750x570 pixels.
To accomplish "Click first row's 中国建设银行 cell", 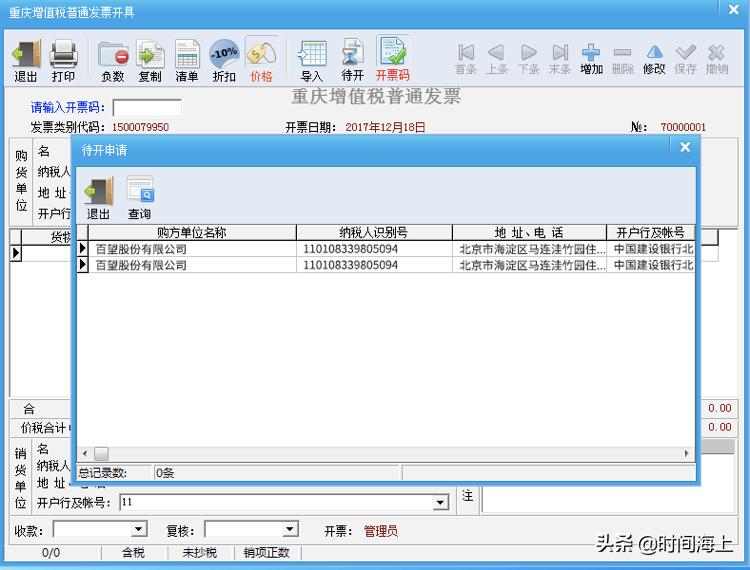I will 651,249.
